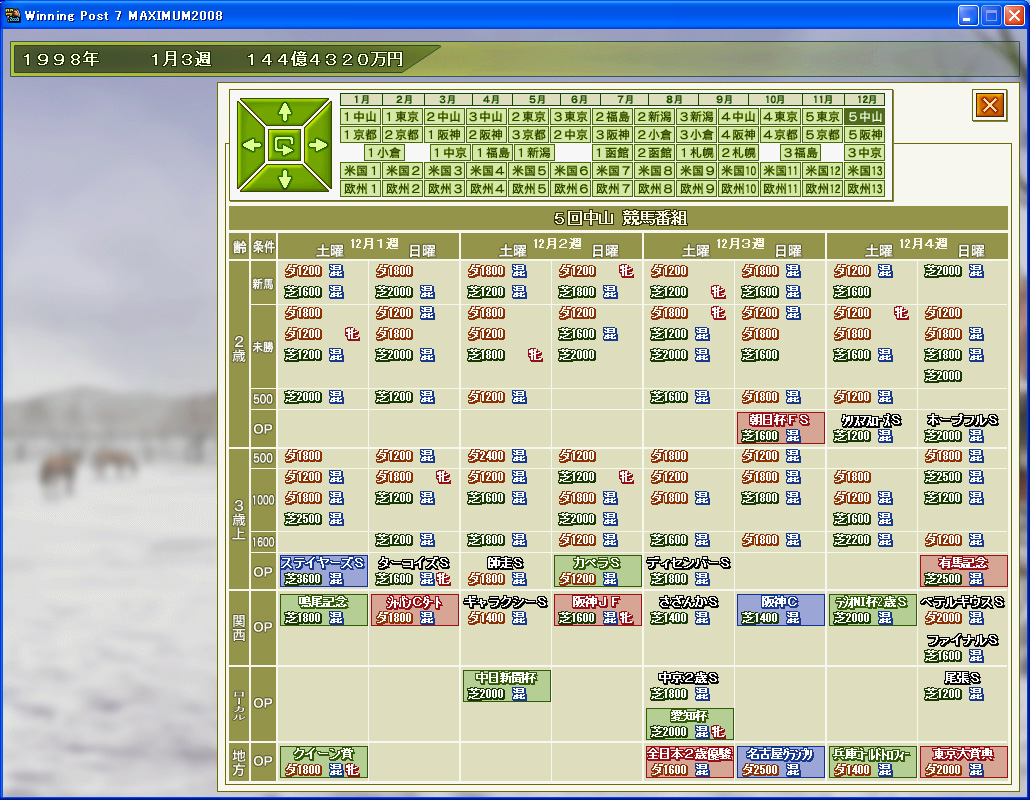Open the 3中京 meeting schedule
Viewport: 1030px width, 800px height.
pyautogui.click(x=864, y=153)
